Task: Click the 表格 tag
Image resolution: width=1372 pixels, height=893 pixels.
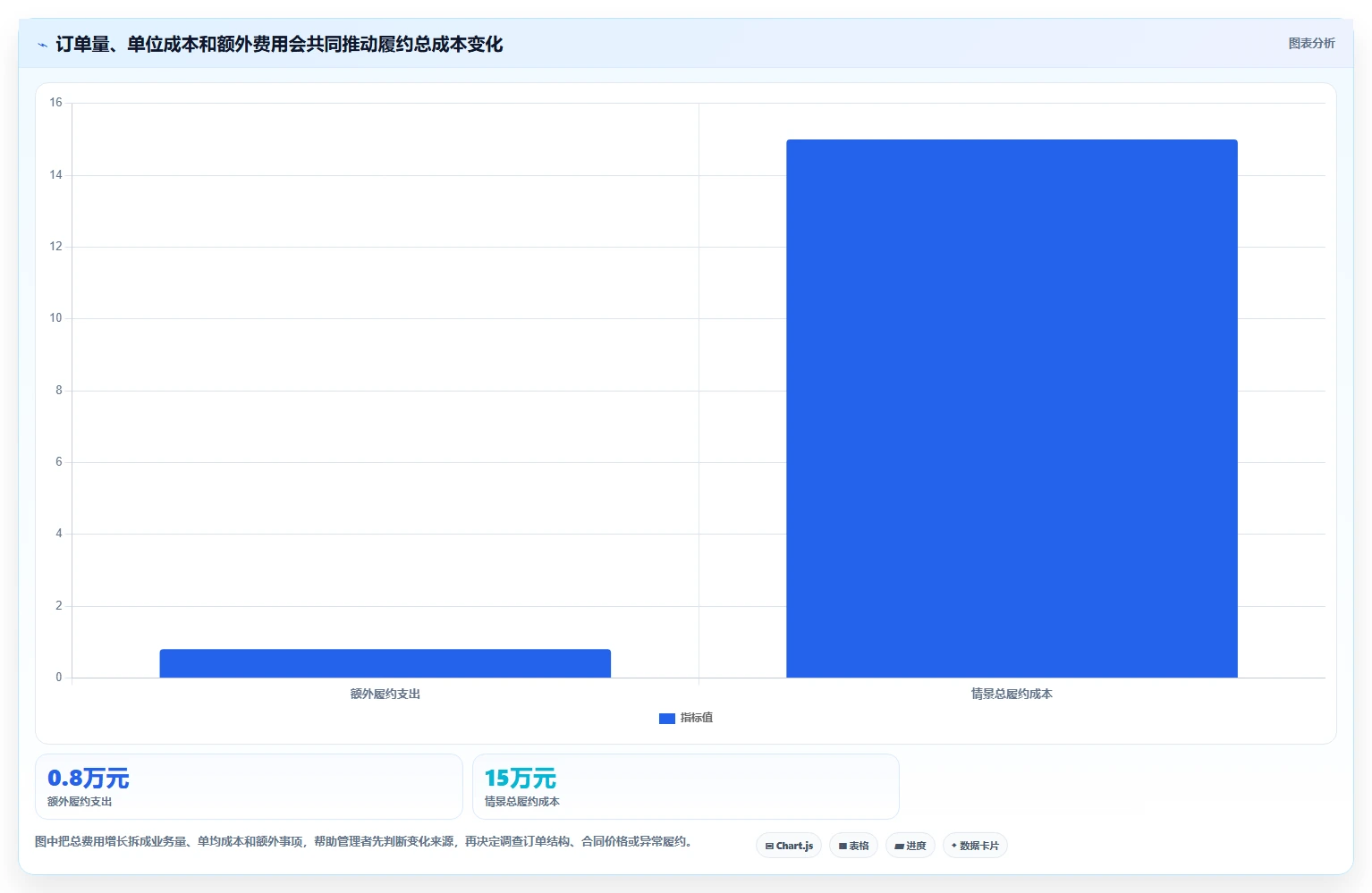Action: pos(853,846)
